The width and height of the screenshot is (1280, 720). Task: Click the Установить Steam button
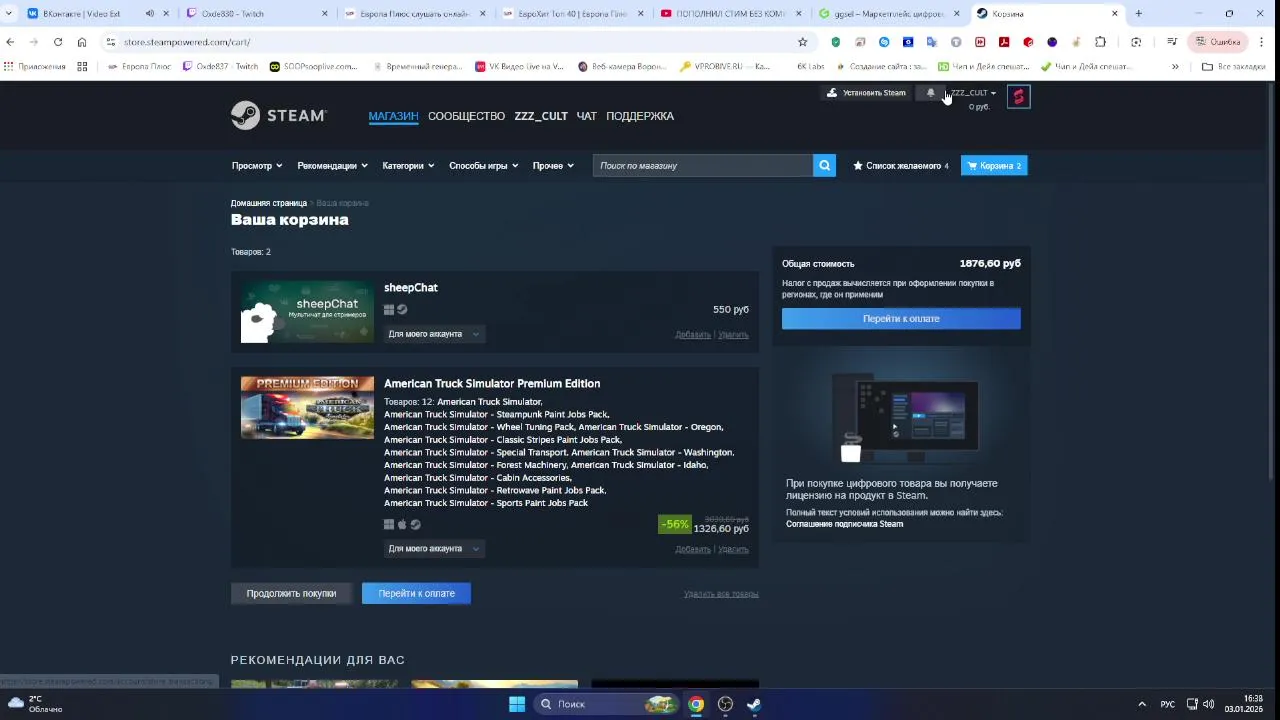866,93
